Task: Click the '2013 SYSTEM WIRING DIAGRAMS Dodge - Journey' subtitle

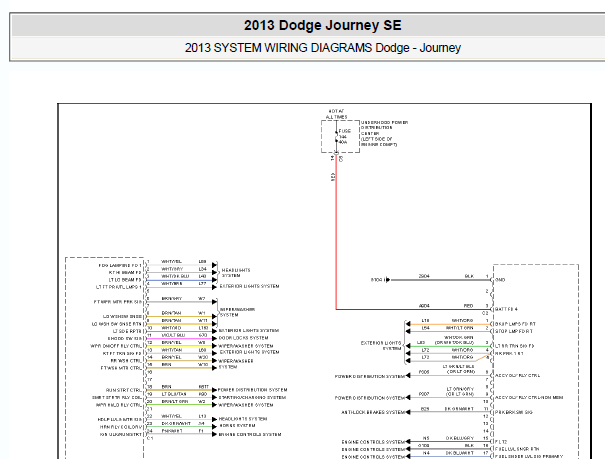Action: pos(323,48)
